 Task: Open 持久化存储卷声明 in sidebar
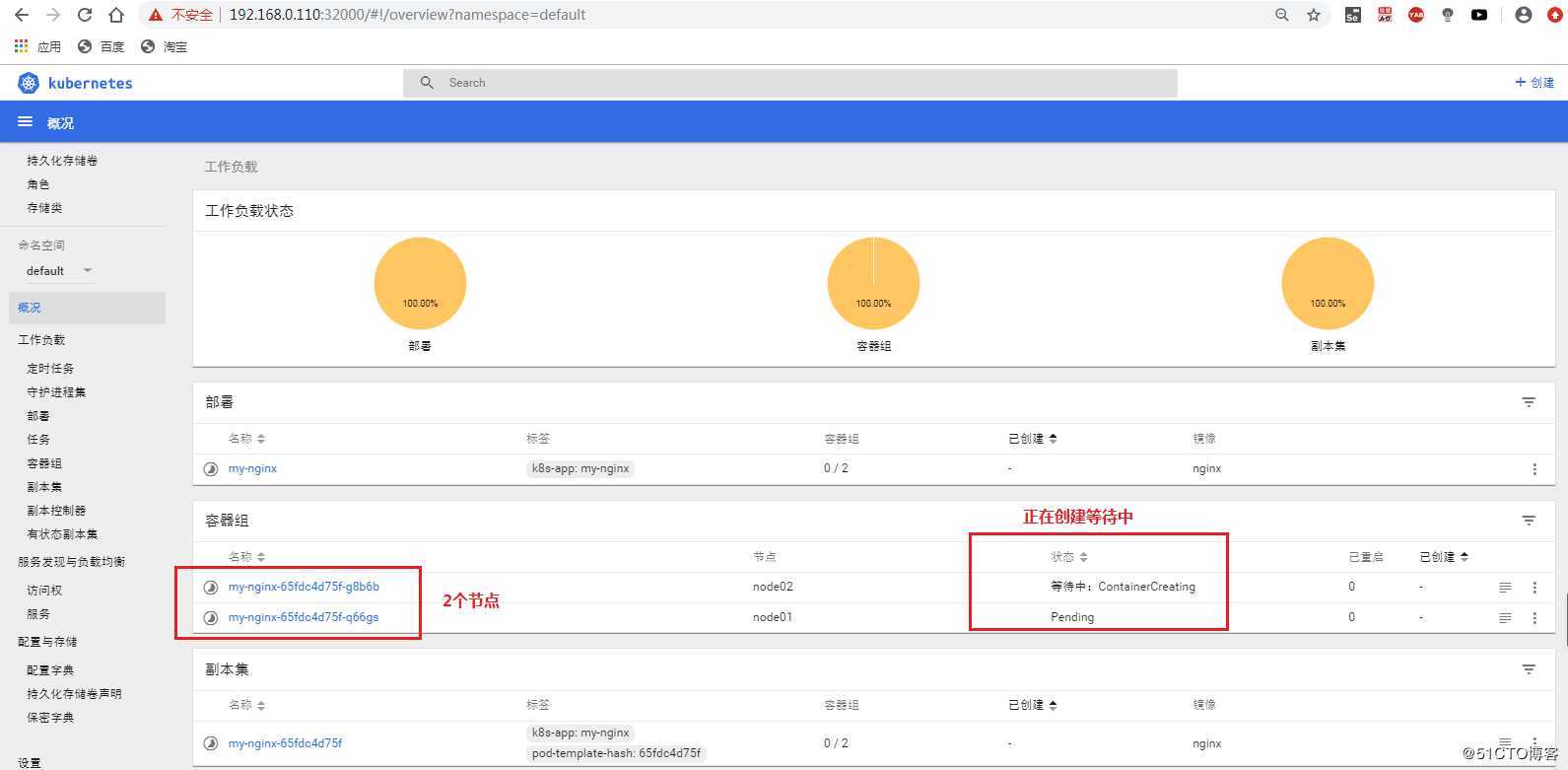click(74, 694)
